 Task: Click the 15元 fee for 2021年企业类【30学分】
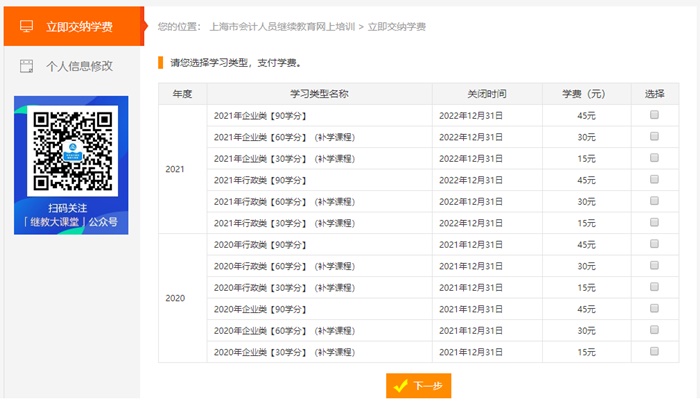[586, 159]
